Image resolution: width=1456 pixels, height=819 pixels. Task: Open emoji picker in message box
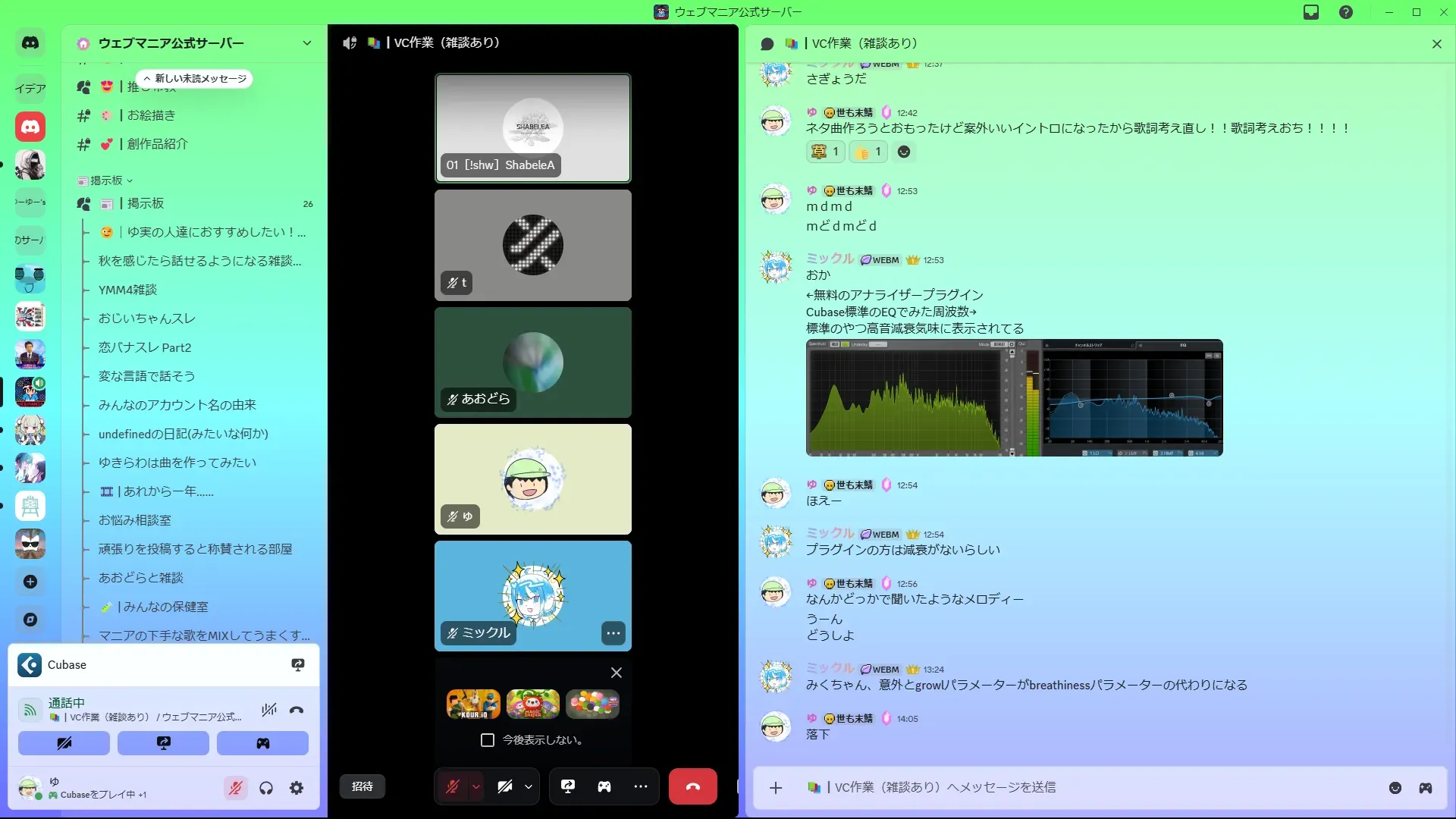click(1395, 788)
